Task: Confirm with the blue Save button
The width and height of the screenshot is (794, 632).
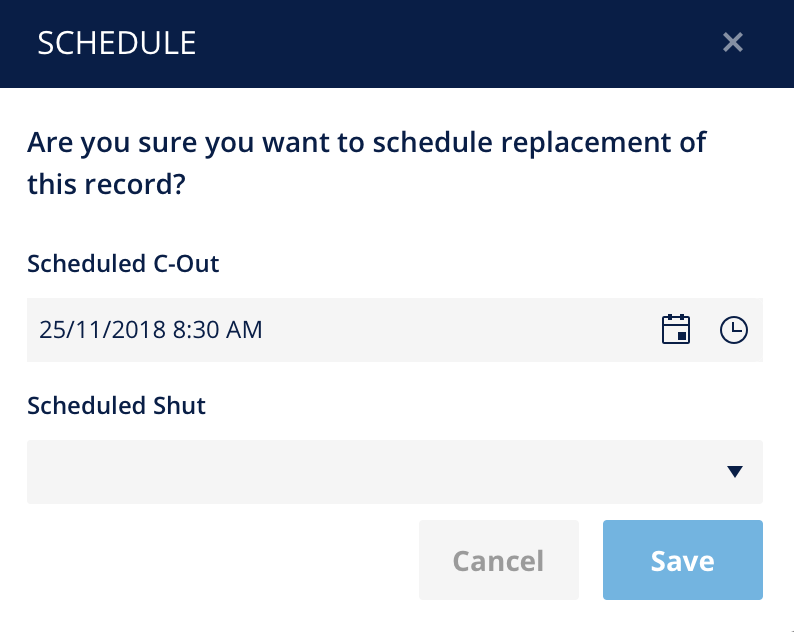Action: coord(683,560)
